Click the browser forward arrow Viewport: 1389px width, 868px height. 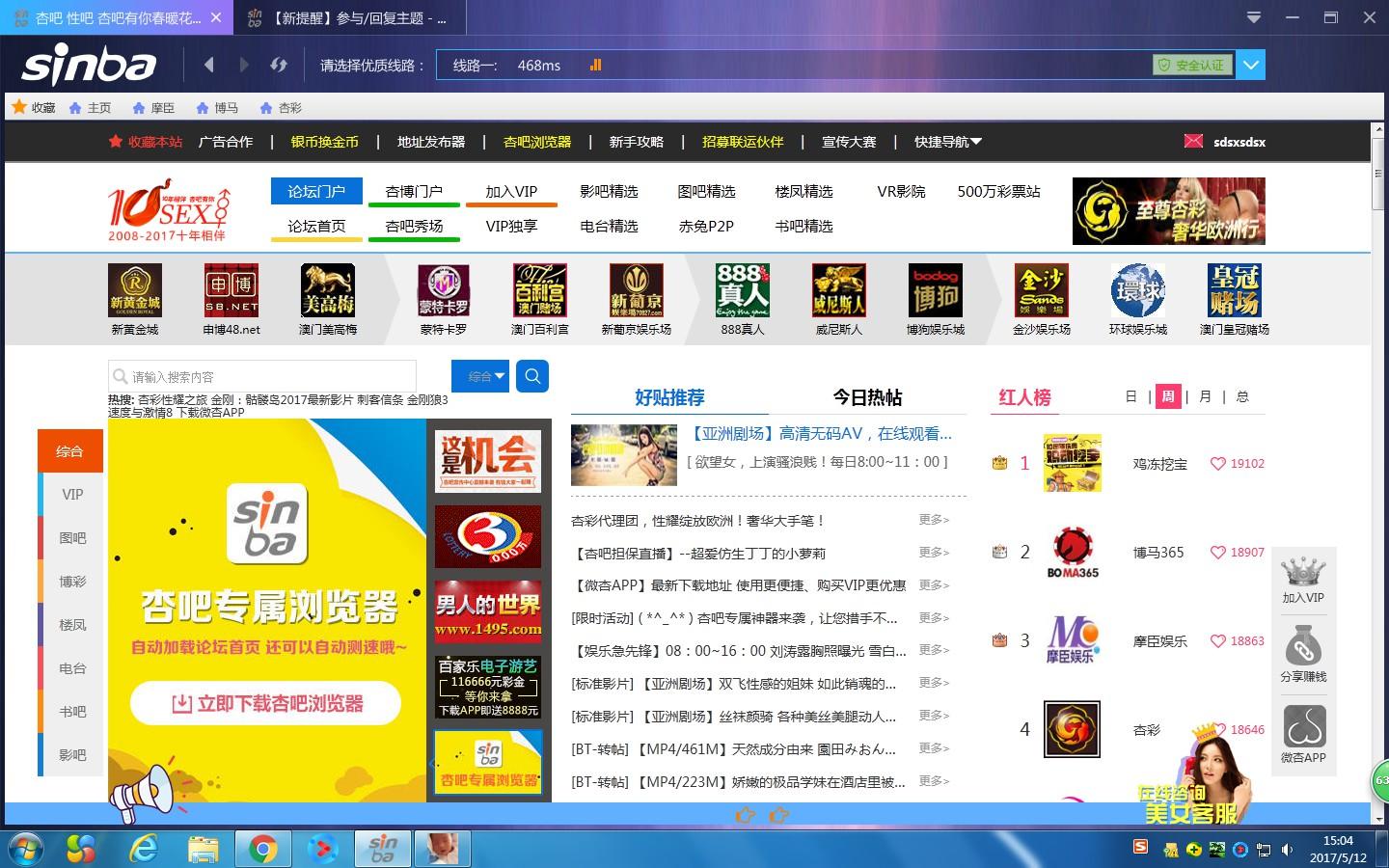click(244, 65)
